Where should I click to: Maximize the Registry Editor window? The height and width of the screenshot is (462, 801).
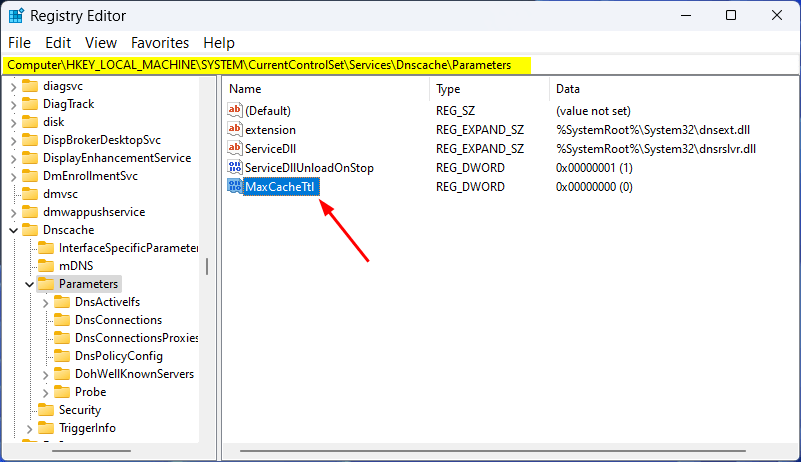click(x=731, y=15)
